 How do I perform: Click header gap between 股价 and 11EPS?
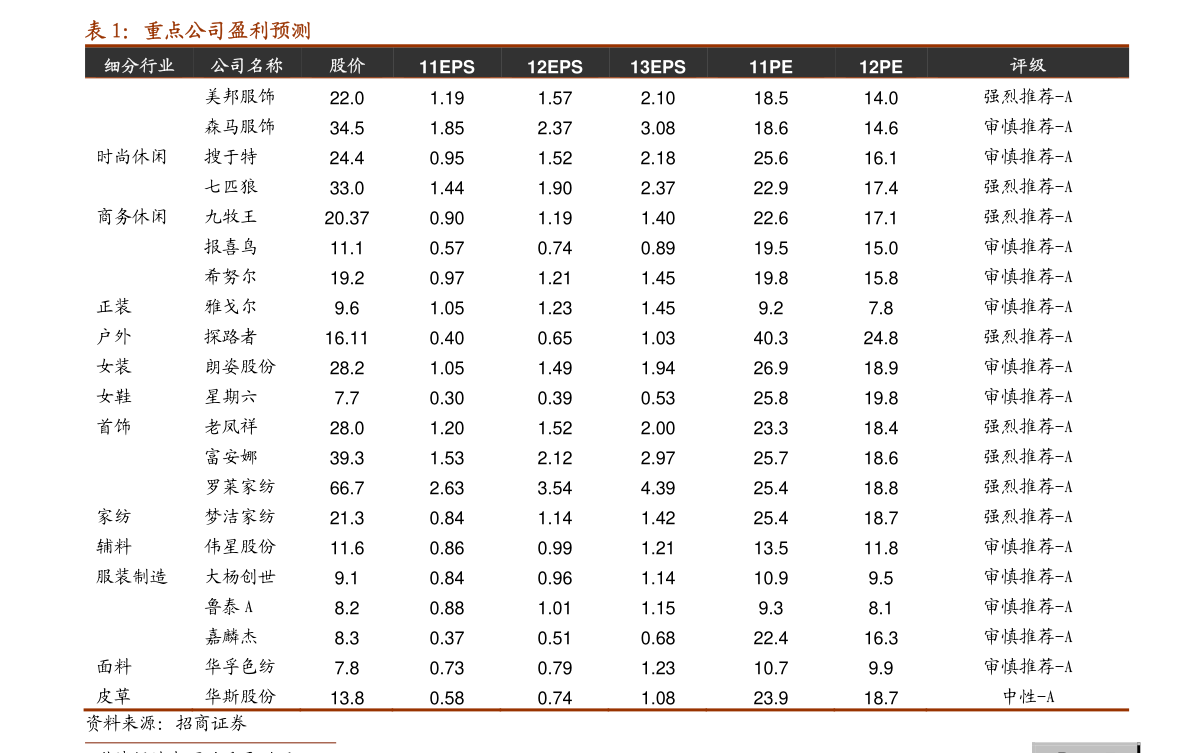[x=392, y=66]
